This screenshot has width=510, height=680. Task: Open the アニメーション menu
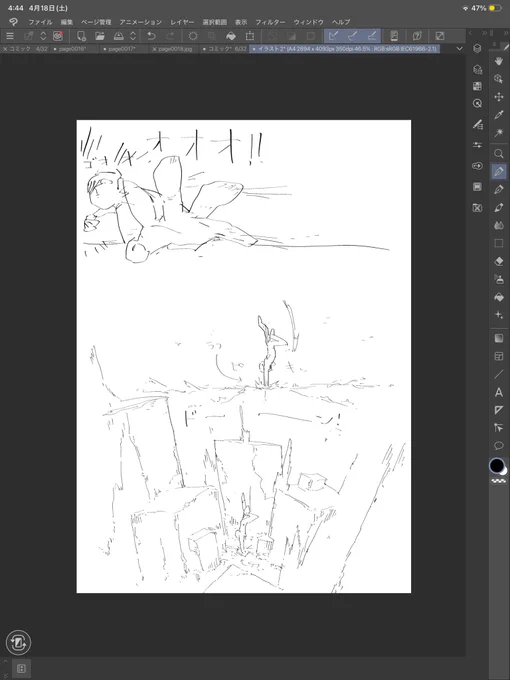pos(141,22)
